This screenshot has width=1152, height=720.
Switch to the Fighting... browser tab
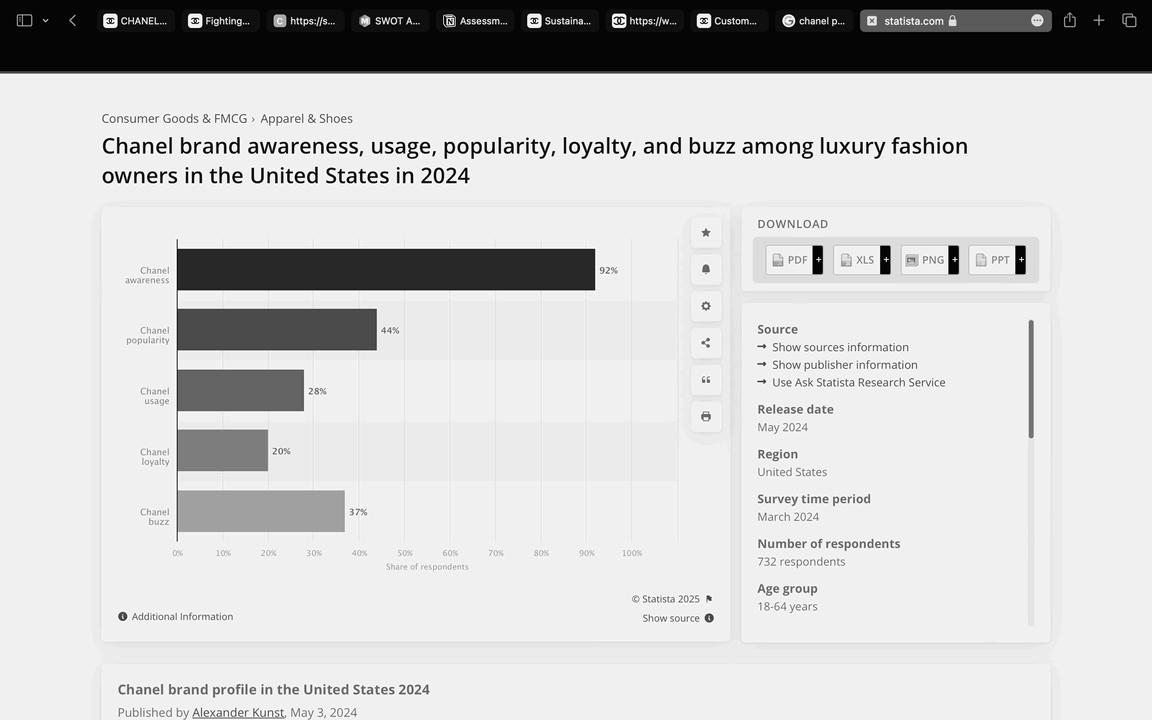(x=220, y=21)
